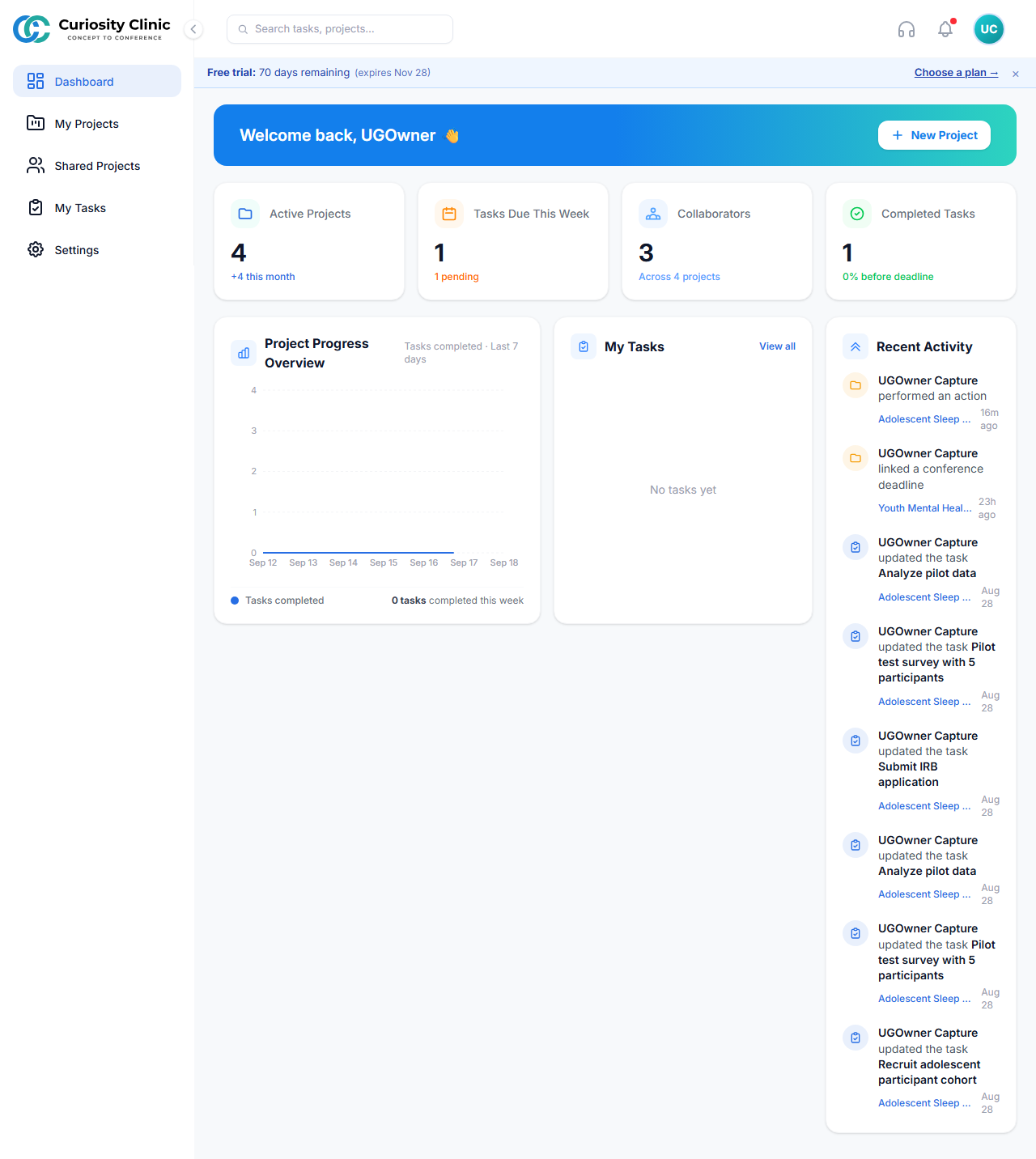Open Settings in the sidebar
This screenshot has height=1159, width=1036.
coord(97,249)
